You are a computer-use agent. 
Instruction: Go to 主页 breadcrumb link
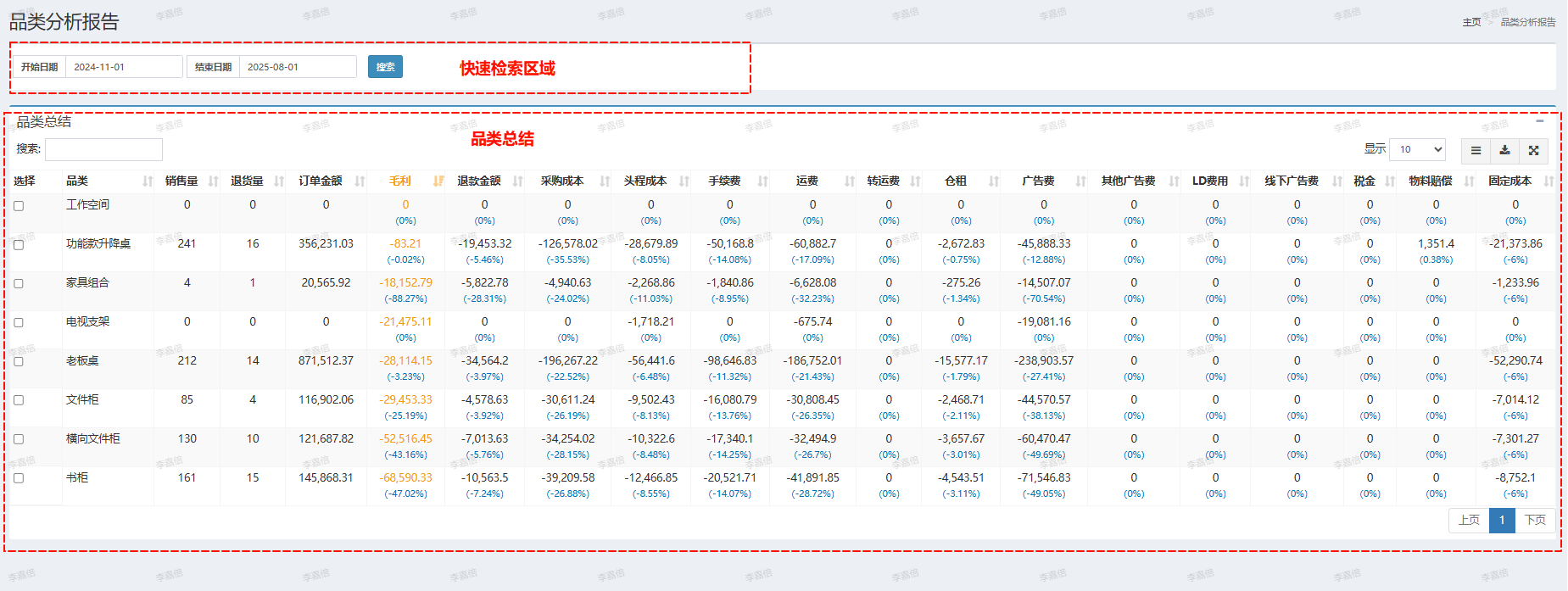coord(1471,22)
